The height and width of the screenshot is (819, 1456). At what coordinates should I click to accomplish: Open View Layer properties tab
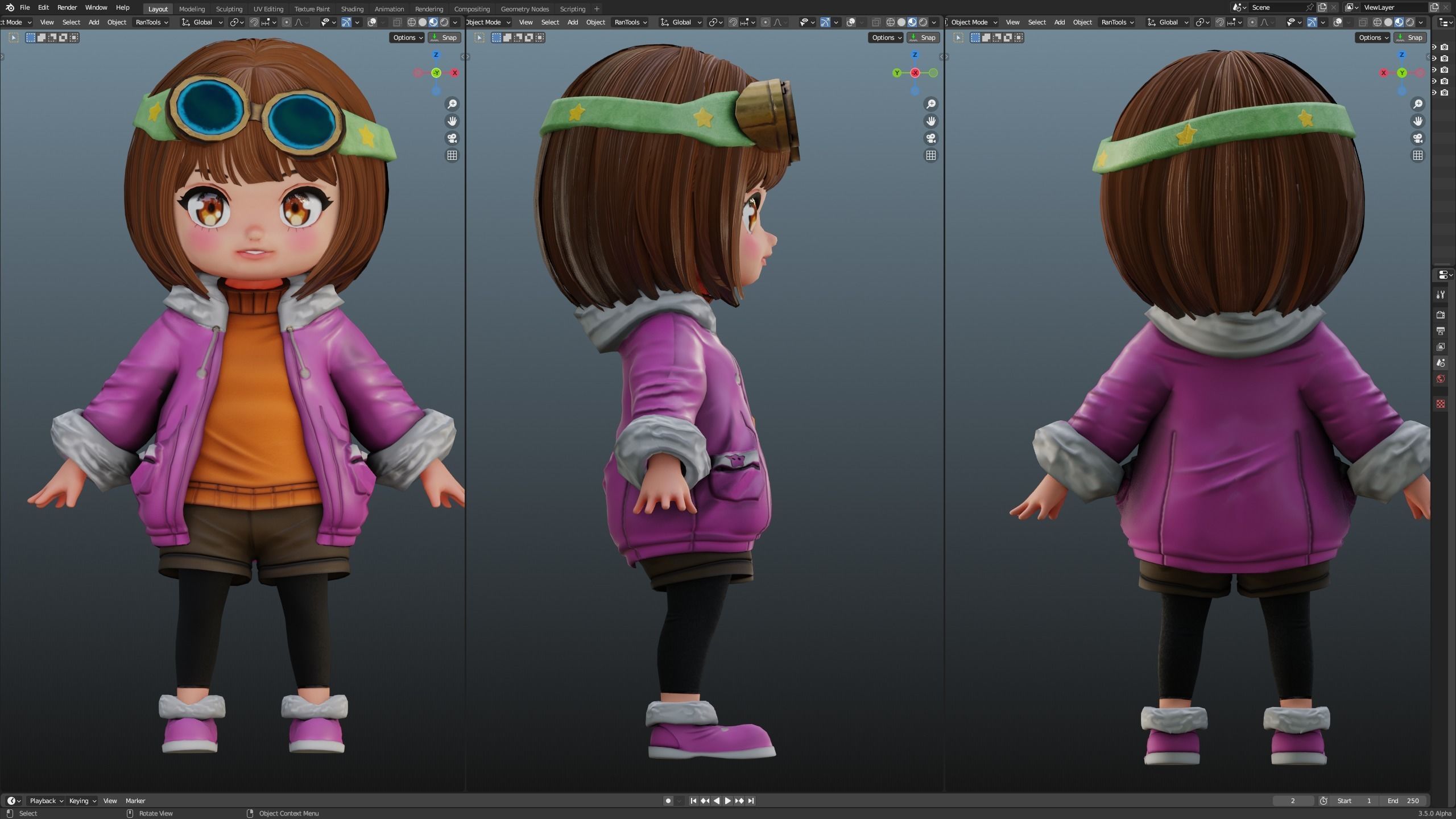click(x=1441, y=346)
